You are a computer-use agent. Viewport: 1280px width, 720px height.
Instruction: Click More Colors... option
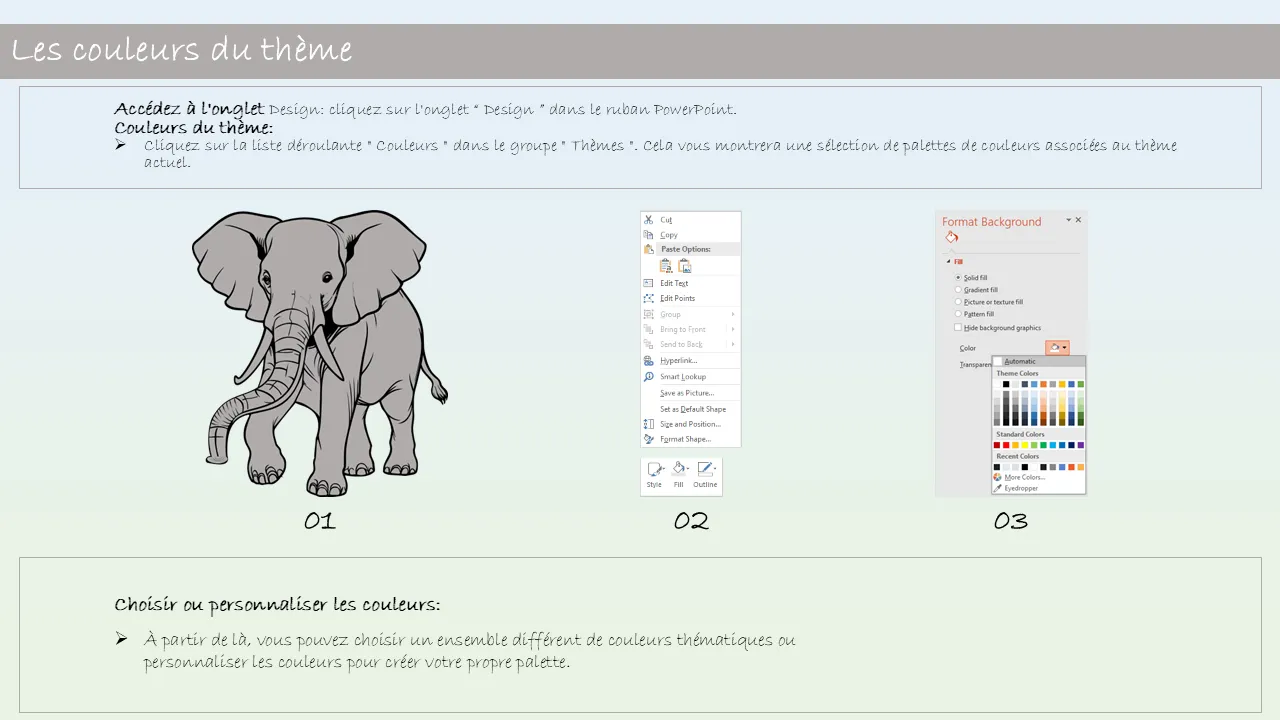[x=1024, y=477]
